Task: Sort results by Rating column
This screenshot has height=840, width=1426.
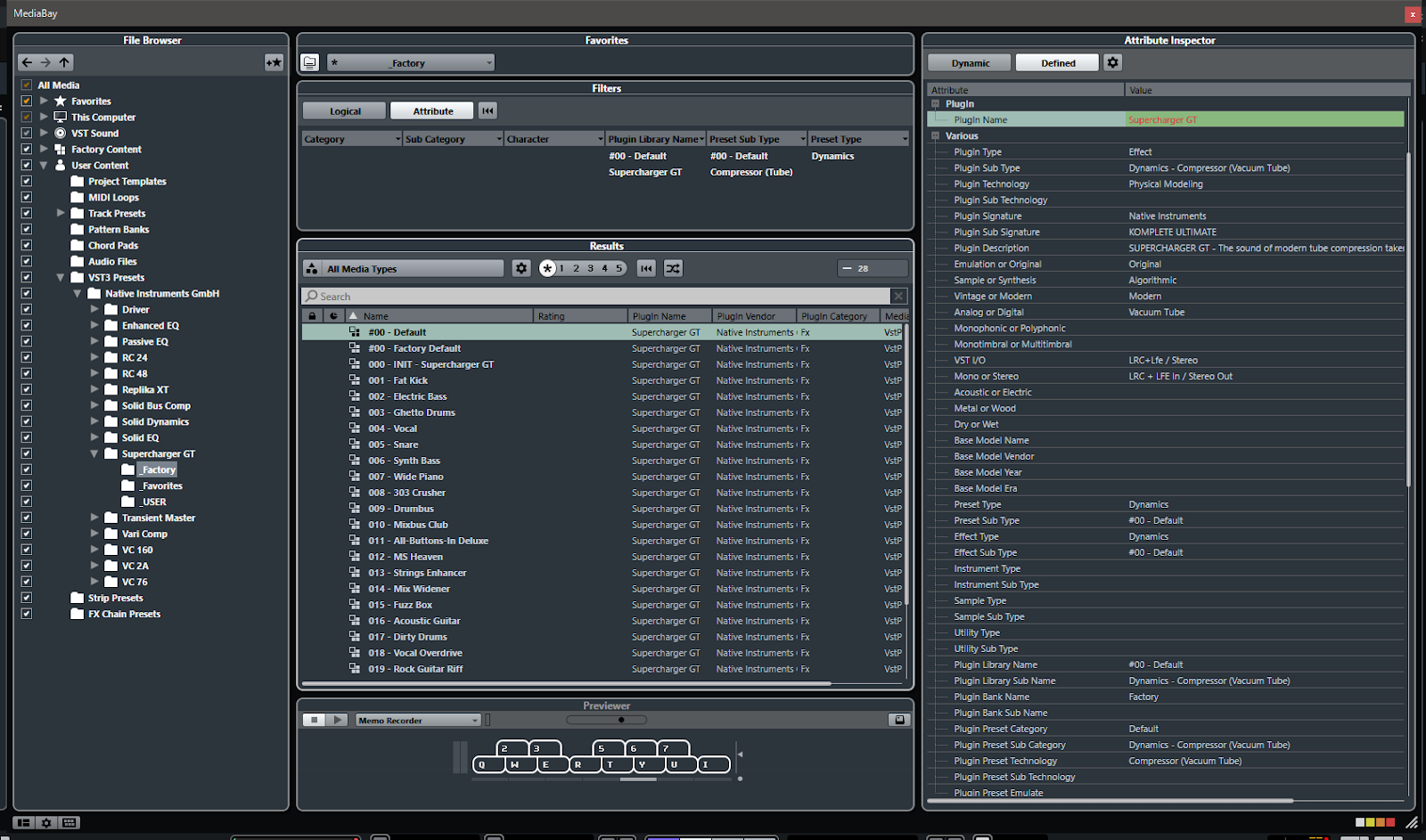Action: [580, 315]
